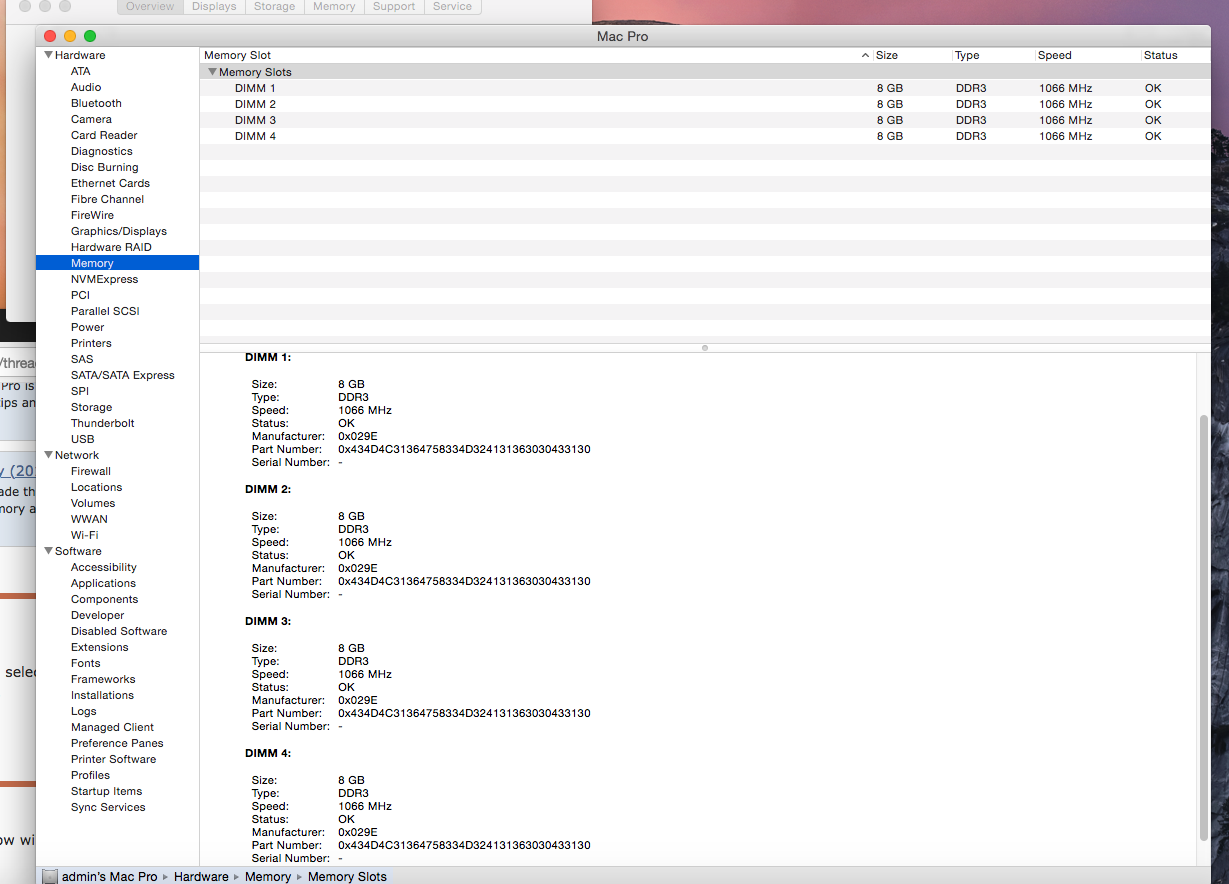
Task: Collapse the Software section triangle
Action: [48, 551]
